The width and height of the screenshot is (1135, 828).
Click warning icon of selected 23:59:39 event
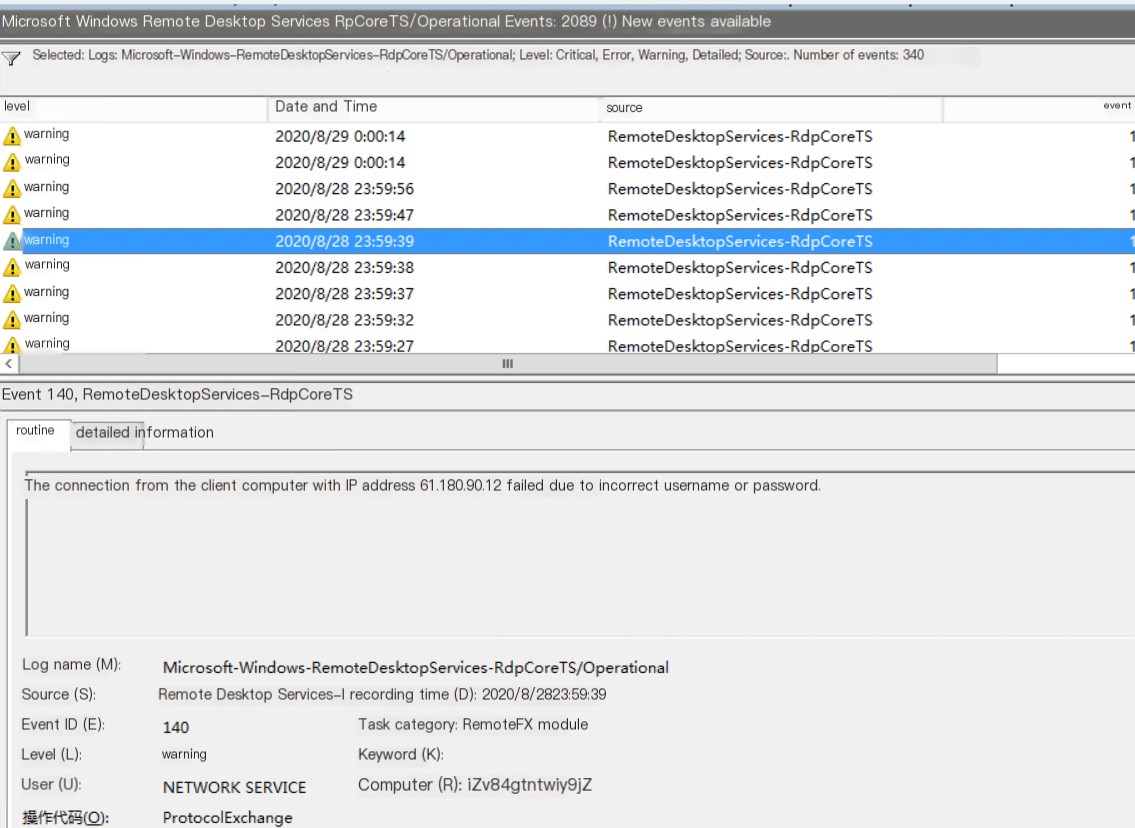[x=12, y=241]
